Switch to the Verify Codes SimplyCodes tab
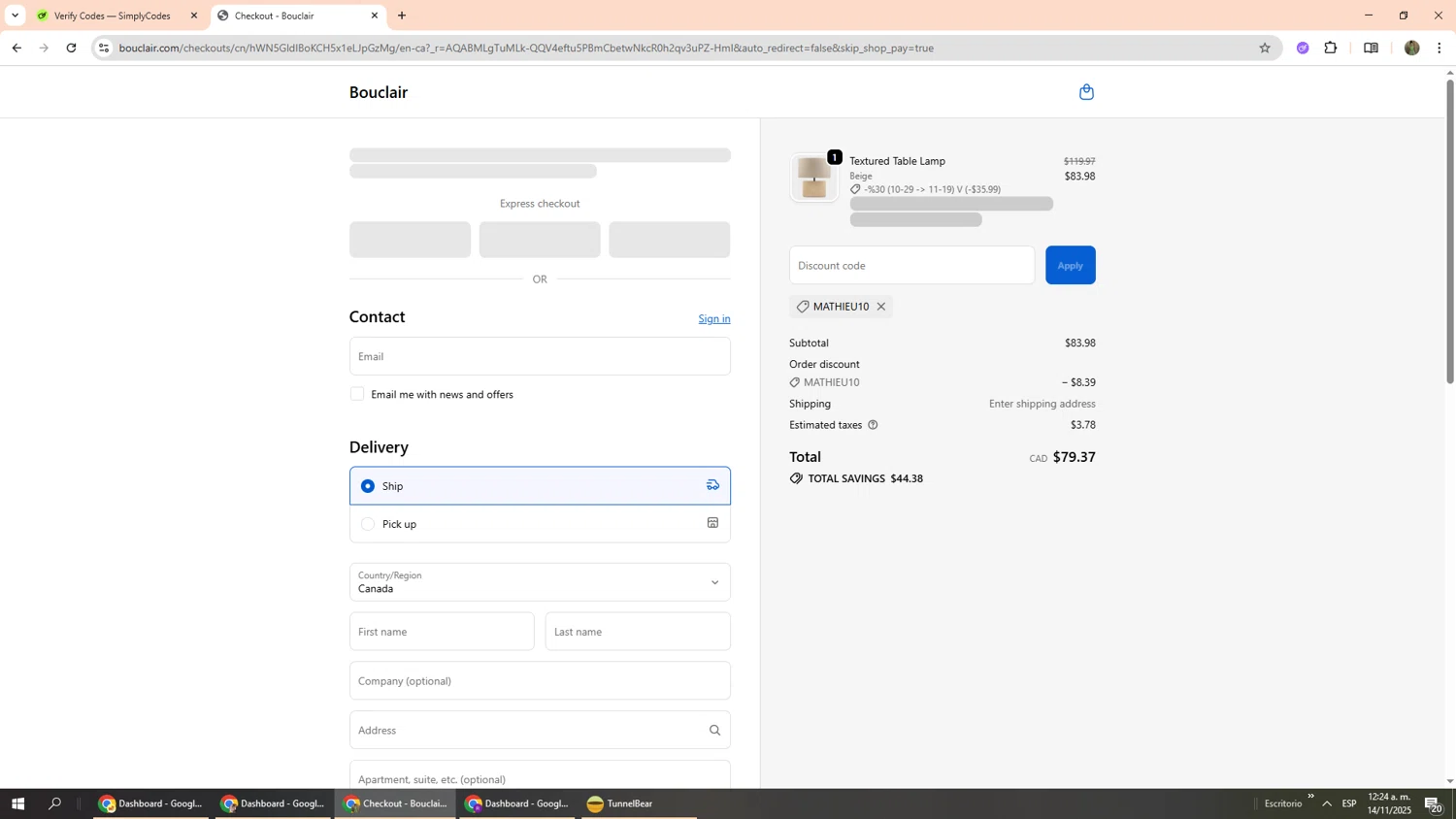This screenshot has width=1456, height=819. tap(111, 16)
